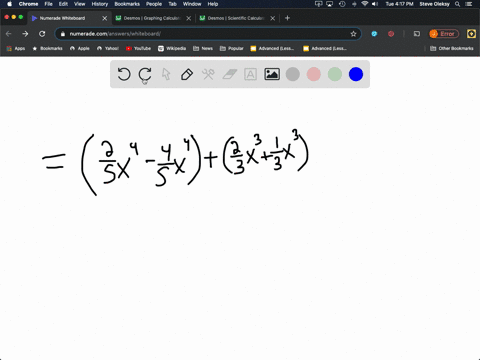Undo the last whiteboard stroke
Screen dimensions: 480x360
tap(124, 74)
